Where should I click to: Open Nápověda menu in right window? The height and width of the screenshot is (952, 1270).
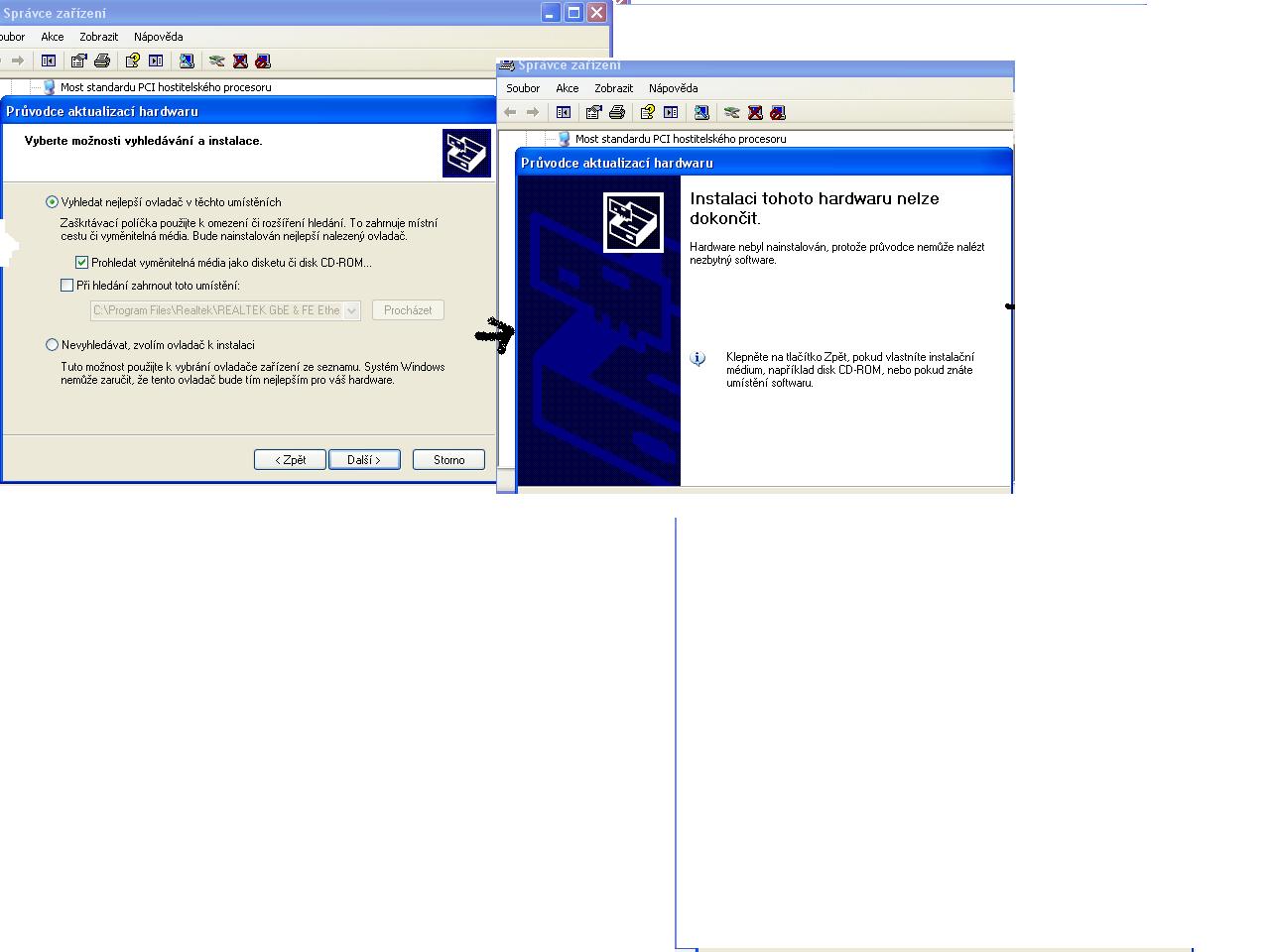[674, 88]
